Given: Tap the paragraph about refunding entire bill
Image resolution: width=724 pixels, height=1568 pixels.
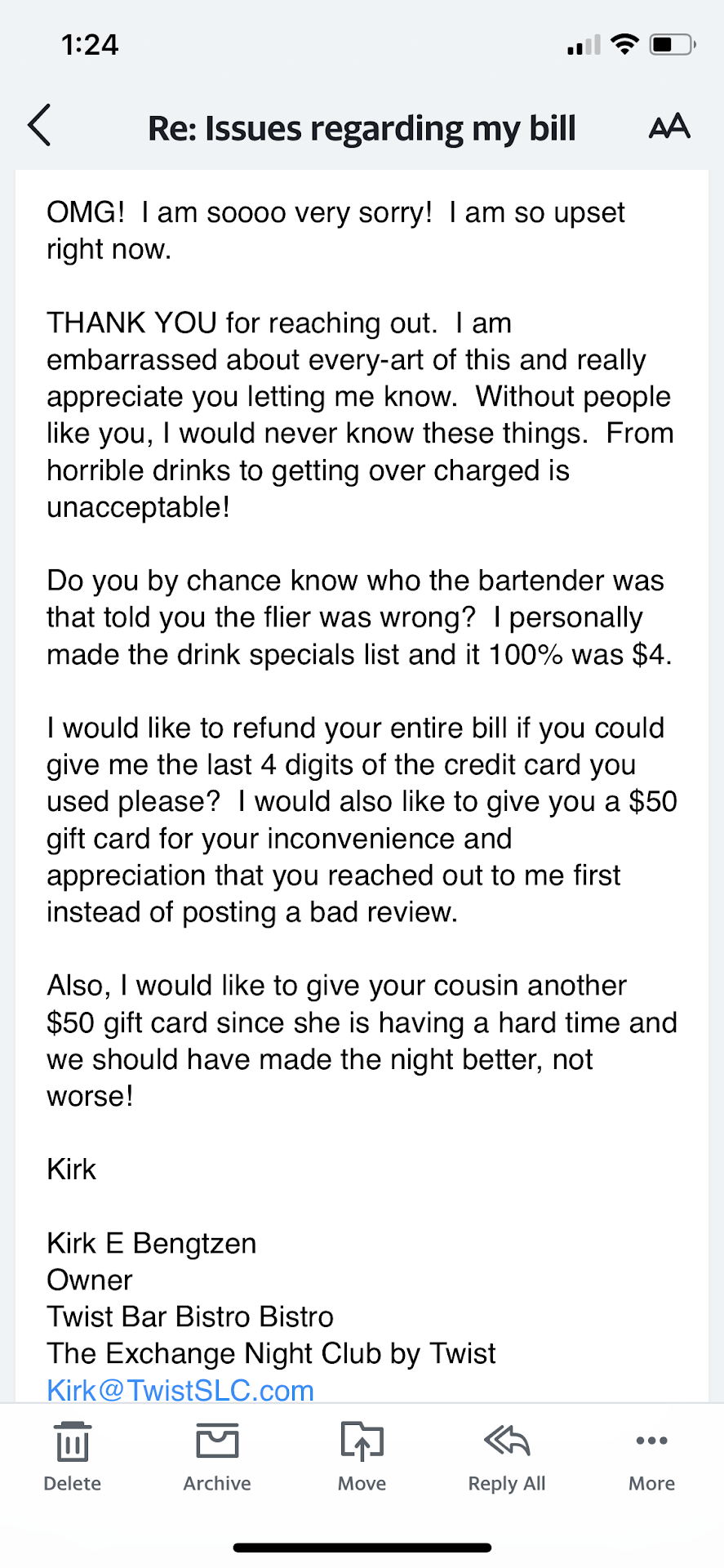Looking at the screenshot, I should click(359, 819).
